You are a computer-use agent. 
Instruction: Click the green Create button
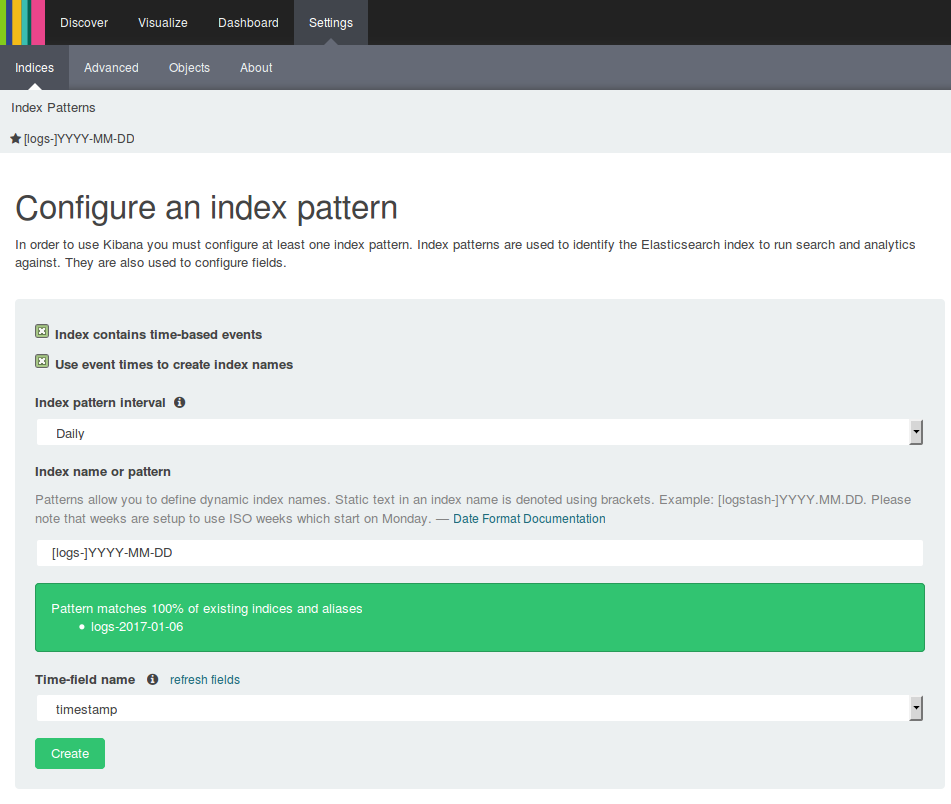click(70, 753)
